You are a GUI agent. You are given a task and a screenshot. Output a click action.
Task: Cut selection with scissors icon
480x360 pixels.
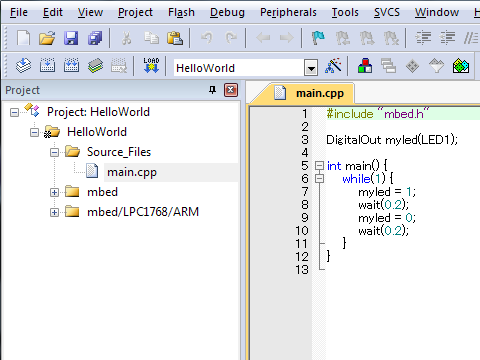coord(126,38)
